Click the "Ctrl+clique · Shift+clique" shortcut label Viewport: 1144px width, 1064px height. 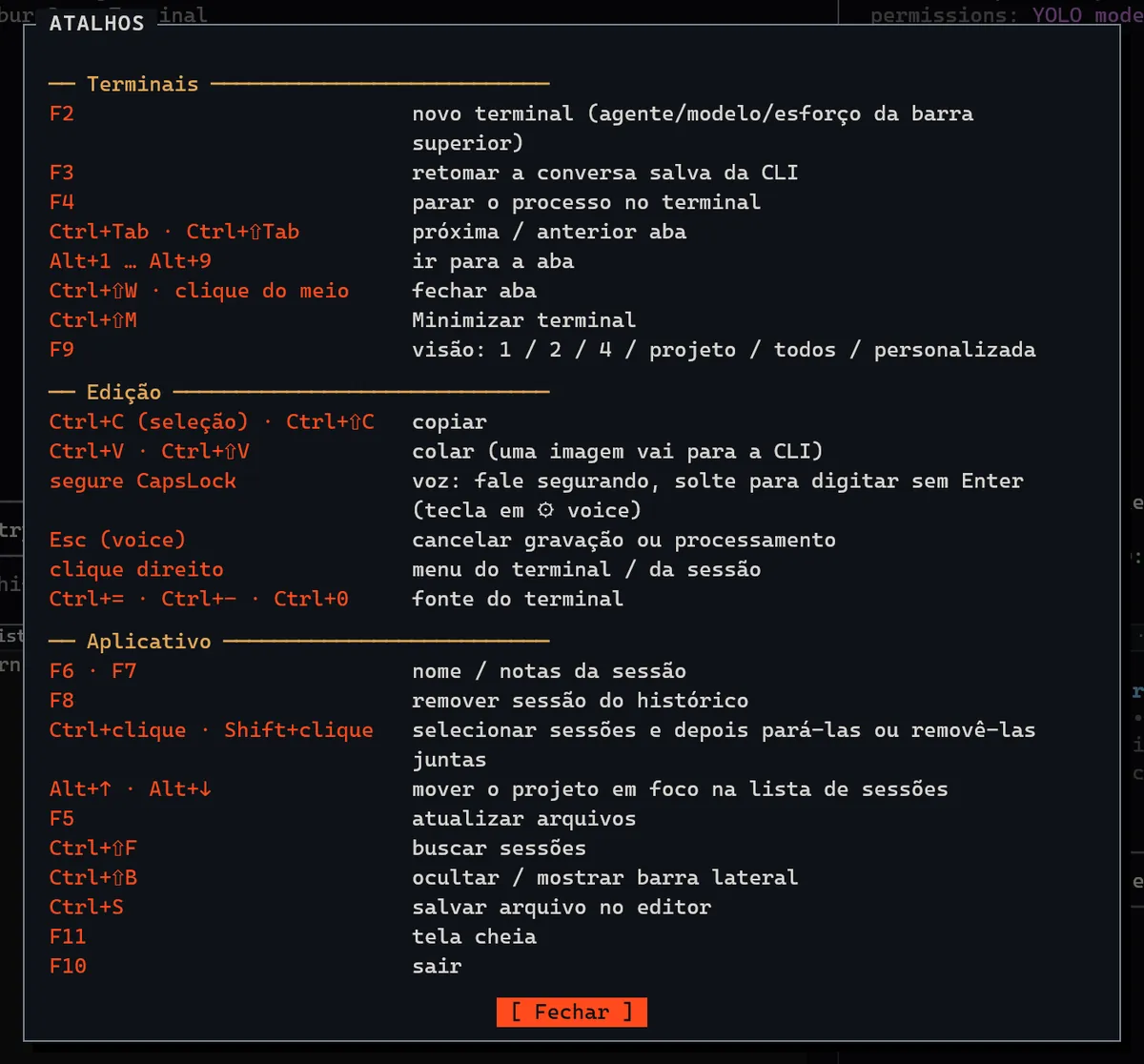(212, 730)
